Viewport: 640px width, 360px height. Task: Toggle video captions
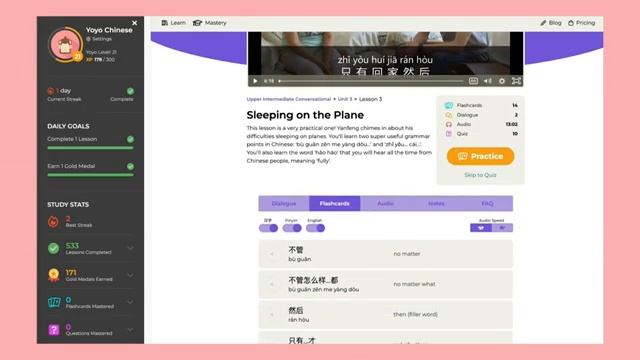coord(473,81)
